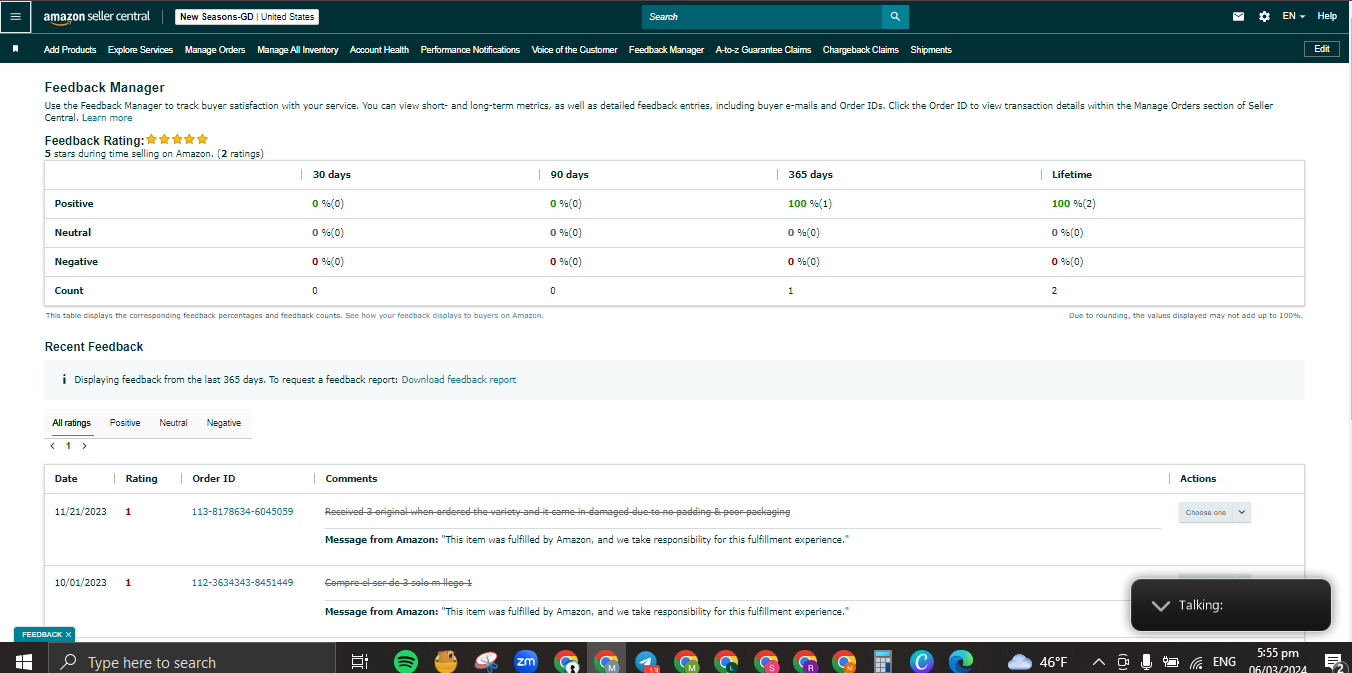
Task: Open Spotify from the taskbar
Action: point(405,661)
